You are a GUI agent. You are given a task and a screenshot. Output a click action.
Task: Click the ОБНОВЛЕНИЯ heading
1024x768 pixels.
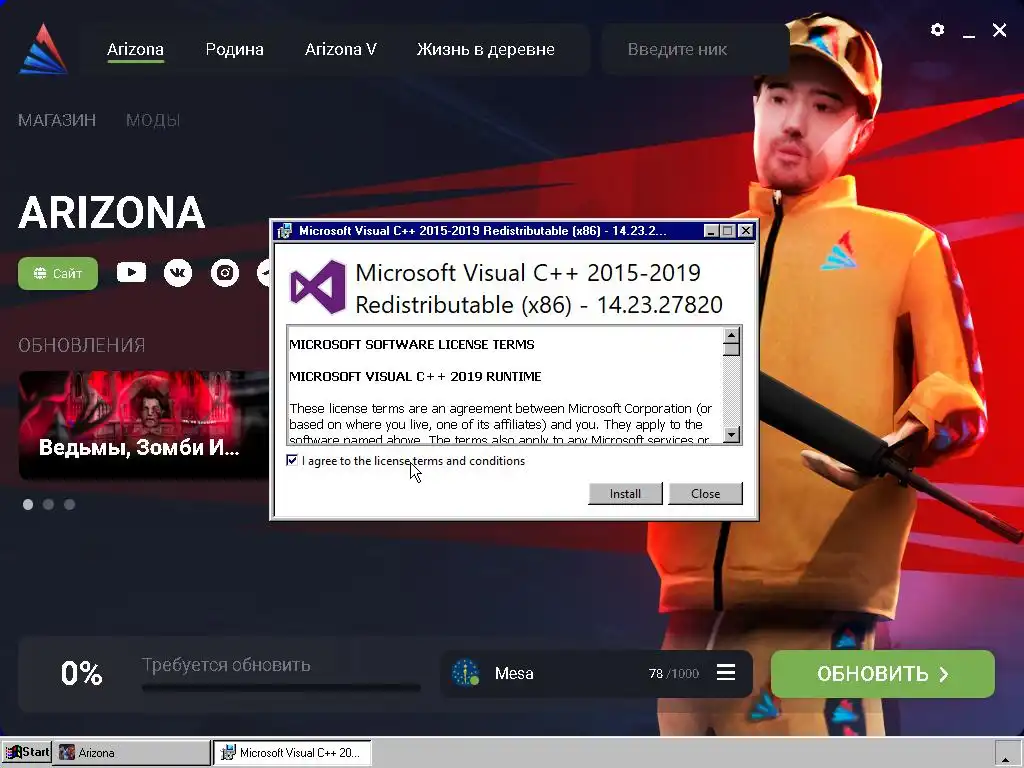click(82, 345)
